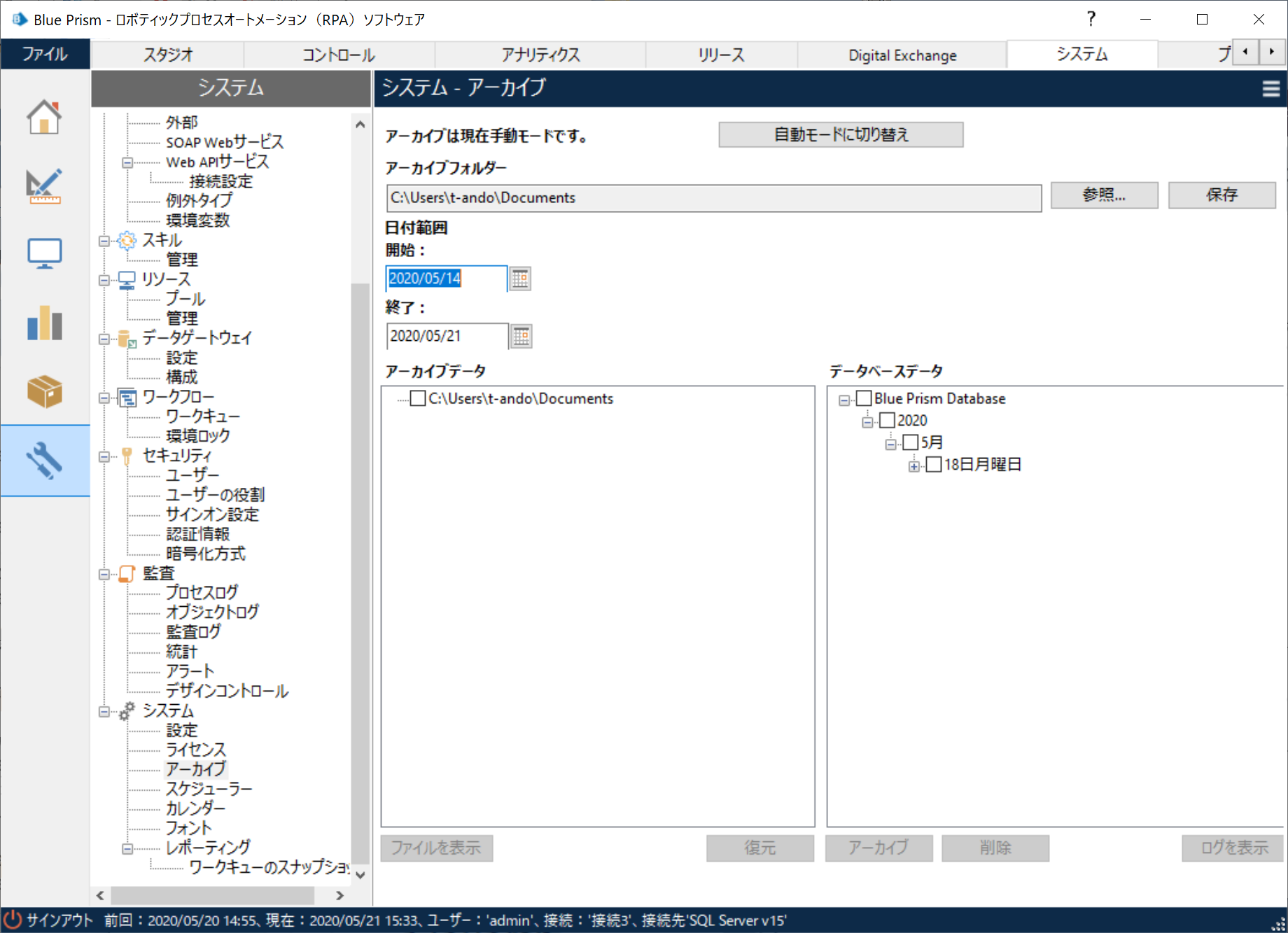Click the help question mark icon
The image size is (1288, 933).
tap(1091, 19)
